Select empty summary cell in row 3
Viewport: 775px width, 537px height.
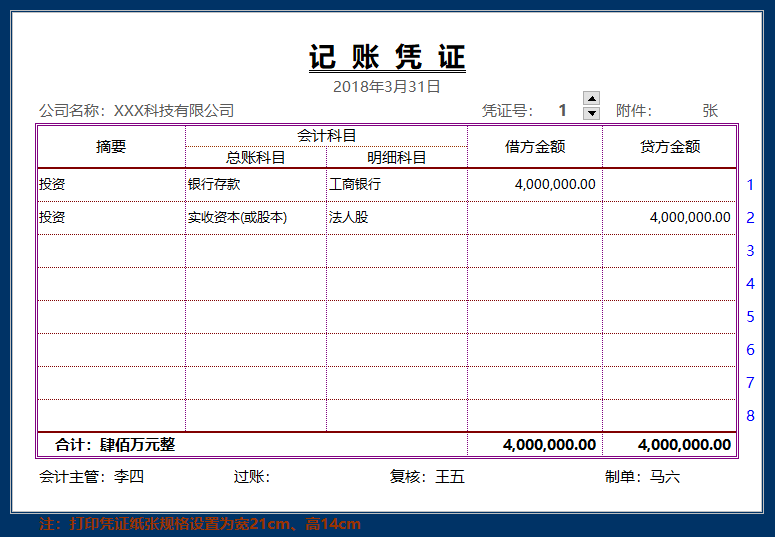[111, 251]
